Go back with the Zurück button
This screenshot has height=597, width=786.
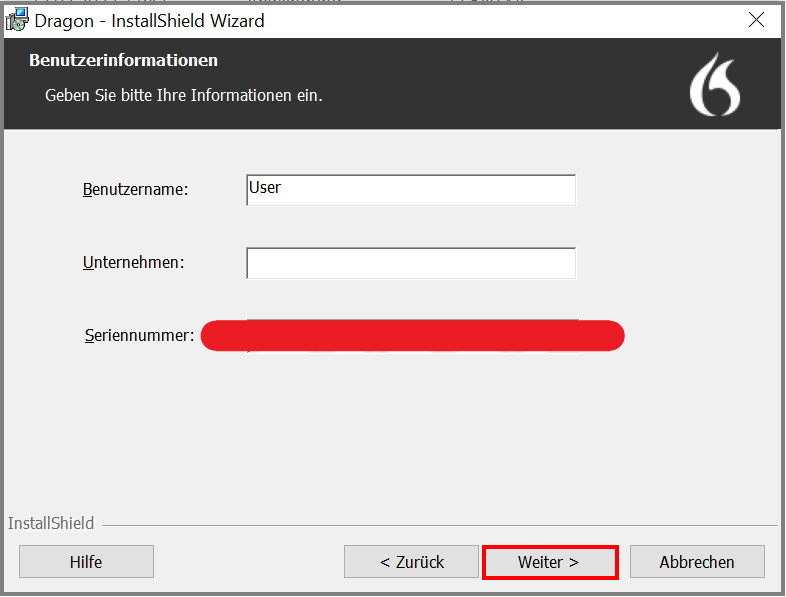tap(411, 562)
